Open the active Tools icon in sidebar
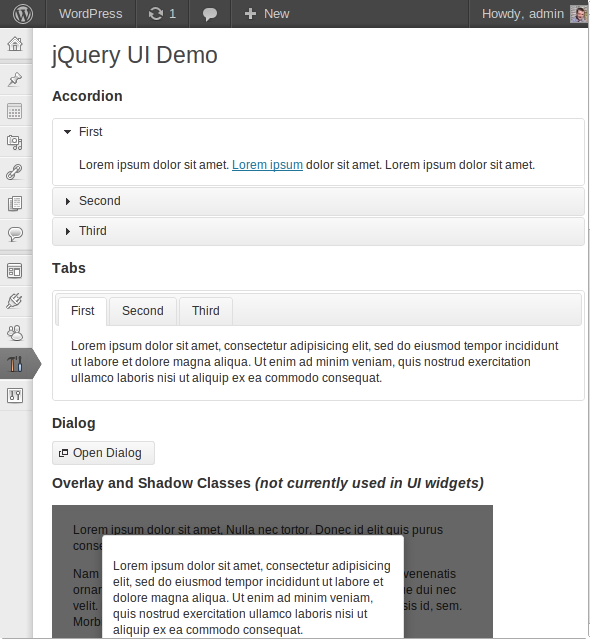The image size is (590, 639). (15, 364)
